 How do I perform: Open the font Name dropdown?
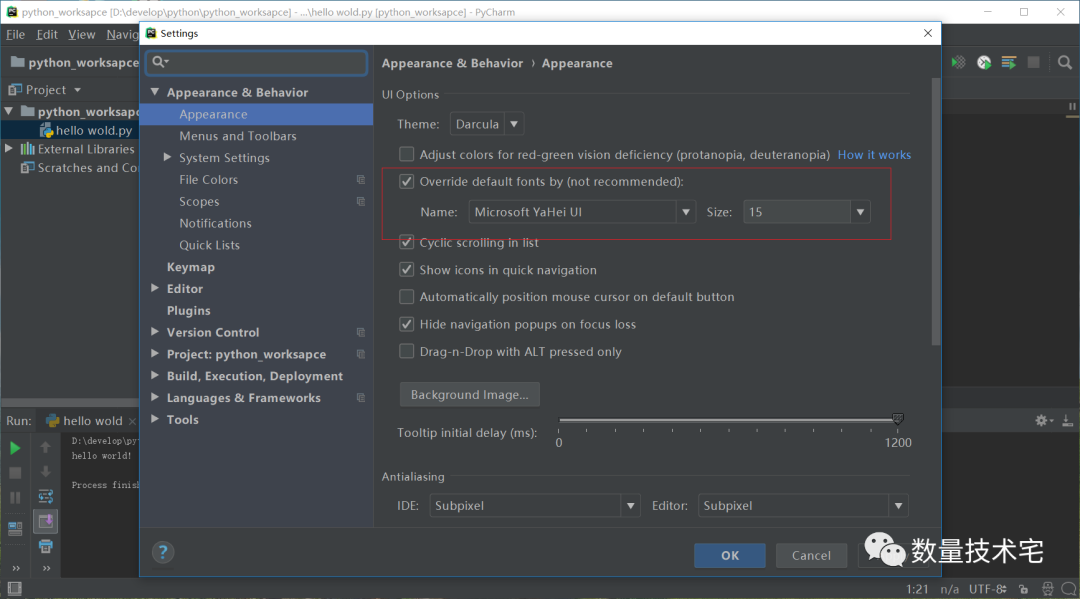pyautogui.click(x=685, y=212)
